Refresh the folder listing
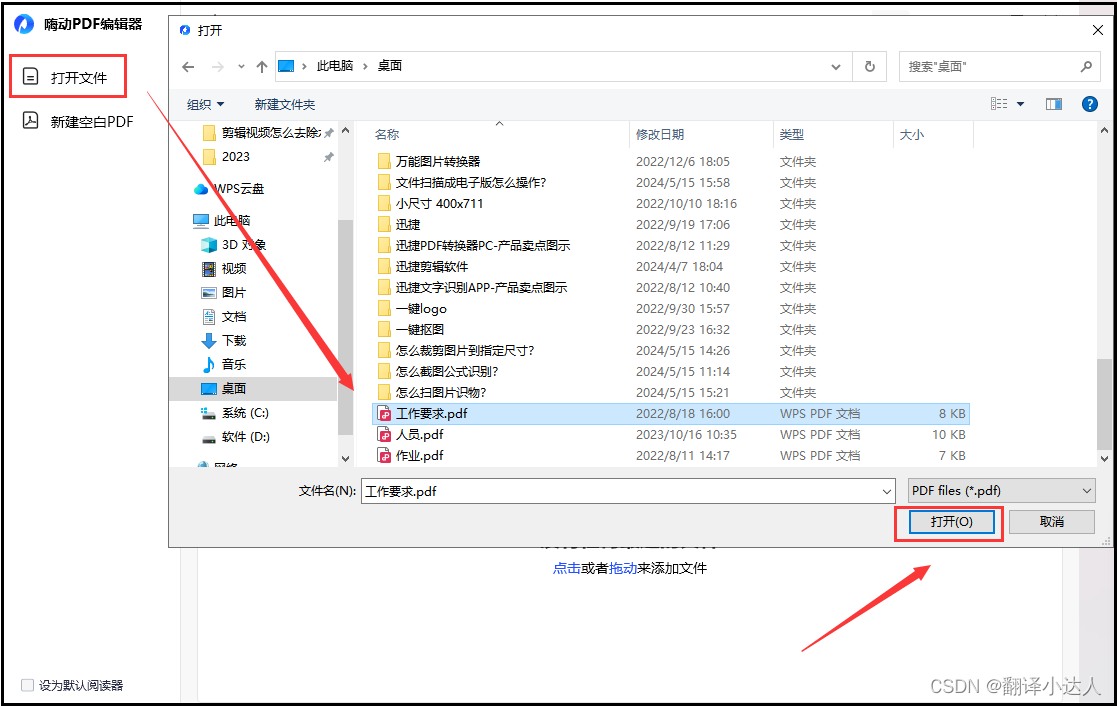1117x706 pixels. coord(870,66)
